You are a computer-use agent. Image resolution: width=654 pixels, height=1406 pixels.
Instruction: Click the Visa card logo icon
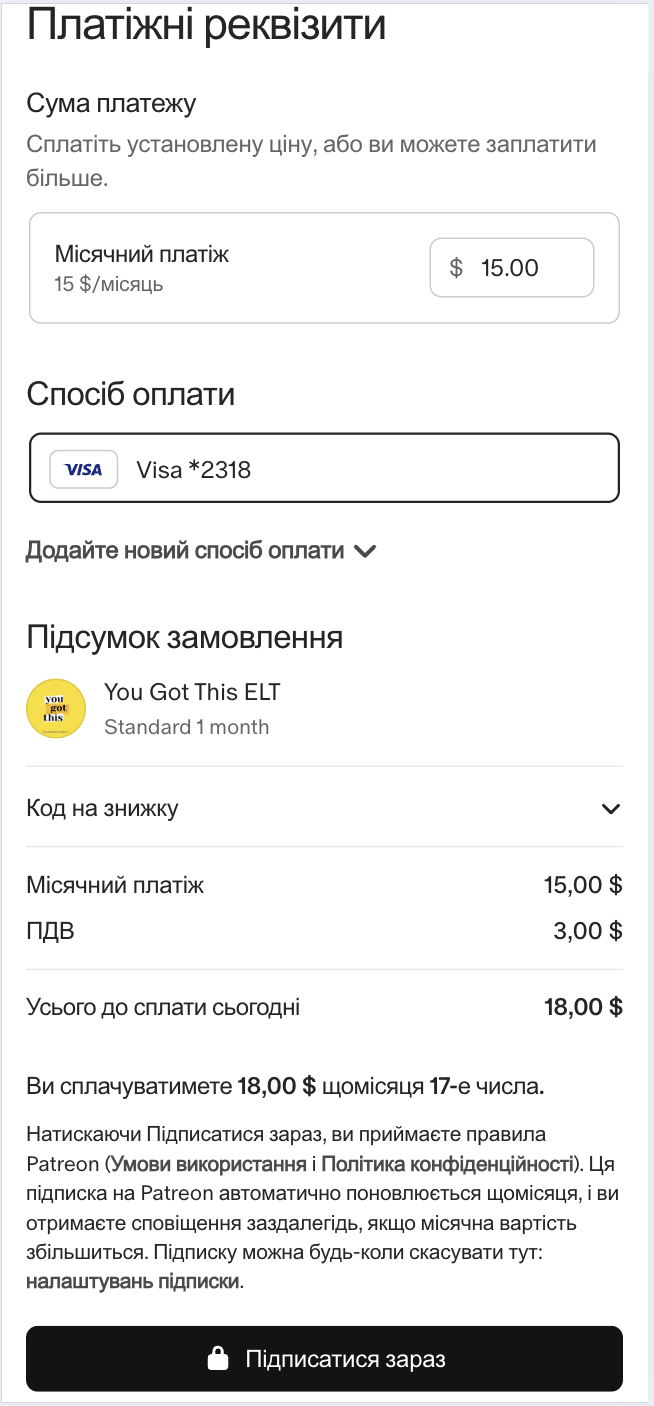coord(83,469)
